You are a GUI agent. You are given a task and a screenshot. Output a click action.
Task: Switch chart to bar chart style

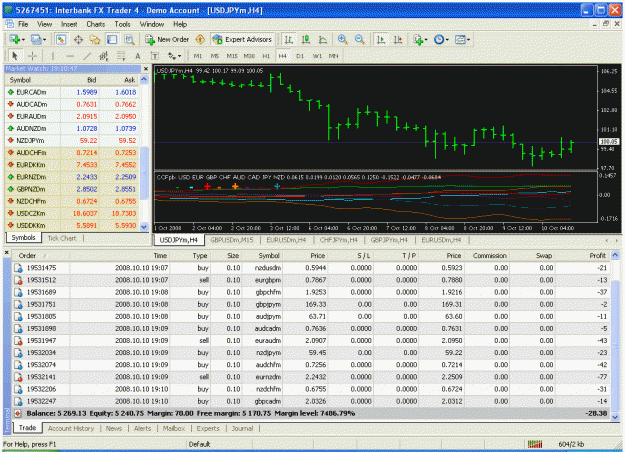point(289,39)
